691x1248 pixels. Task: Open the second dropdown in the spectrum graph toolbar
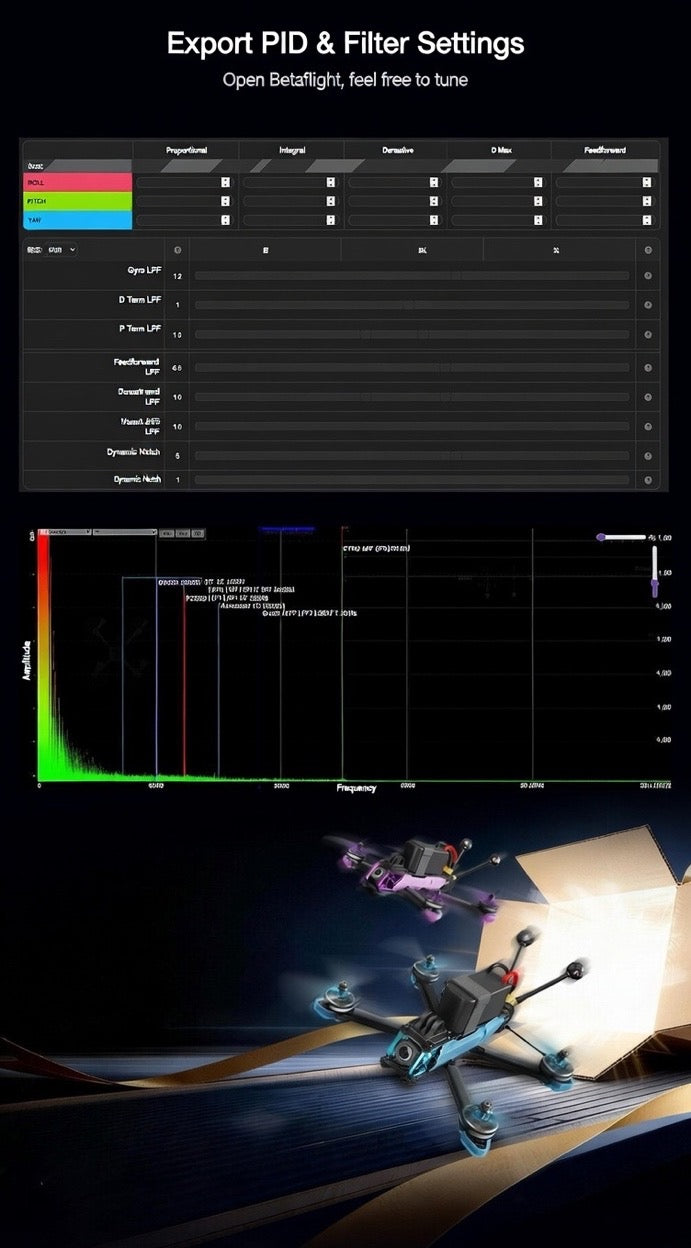pyautogui.click(x=124, y=533)
